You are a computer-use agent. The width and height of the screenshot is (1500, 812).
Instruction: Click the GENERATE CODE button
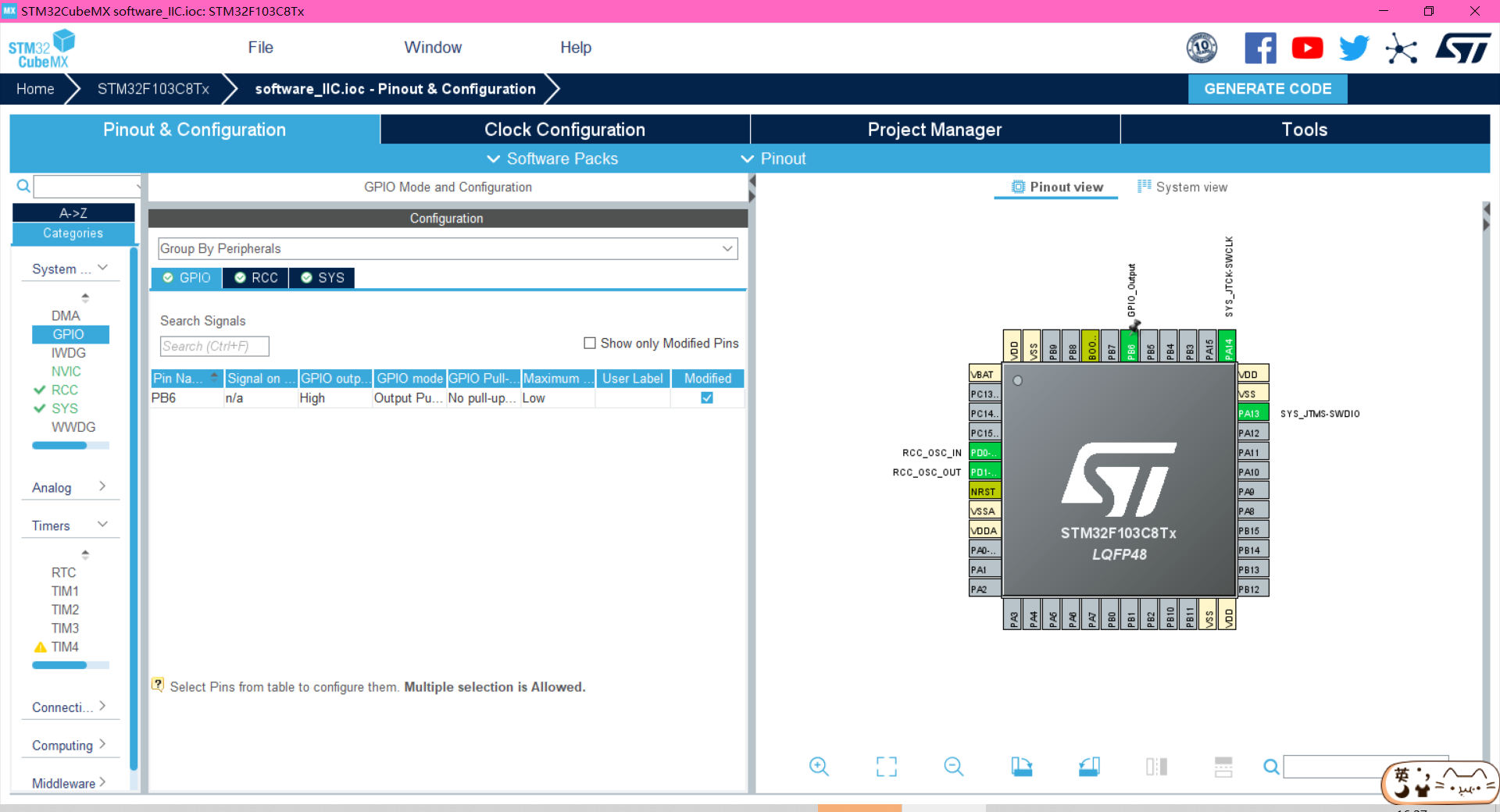(x=1267, y=88)
